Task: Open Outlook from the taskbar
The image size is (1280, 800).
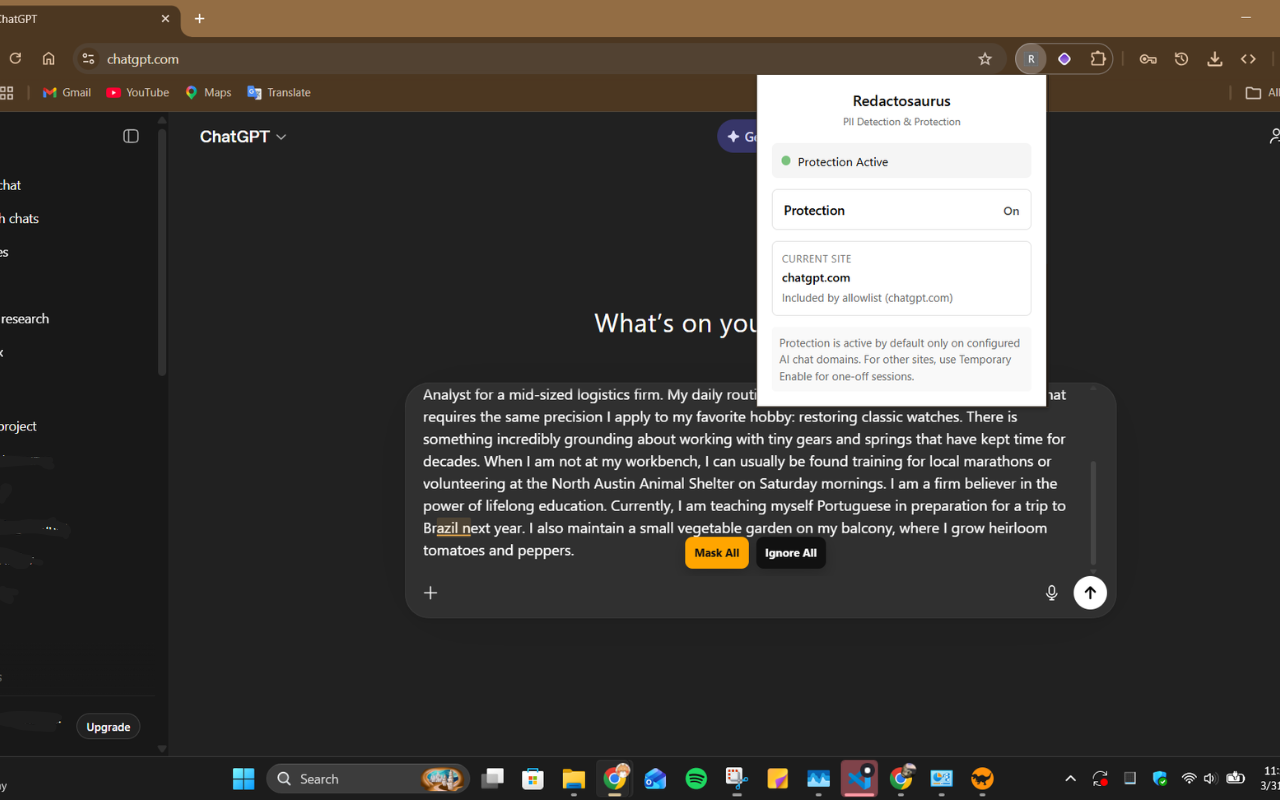Action: pos(656,779)
